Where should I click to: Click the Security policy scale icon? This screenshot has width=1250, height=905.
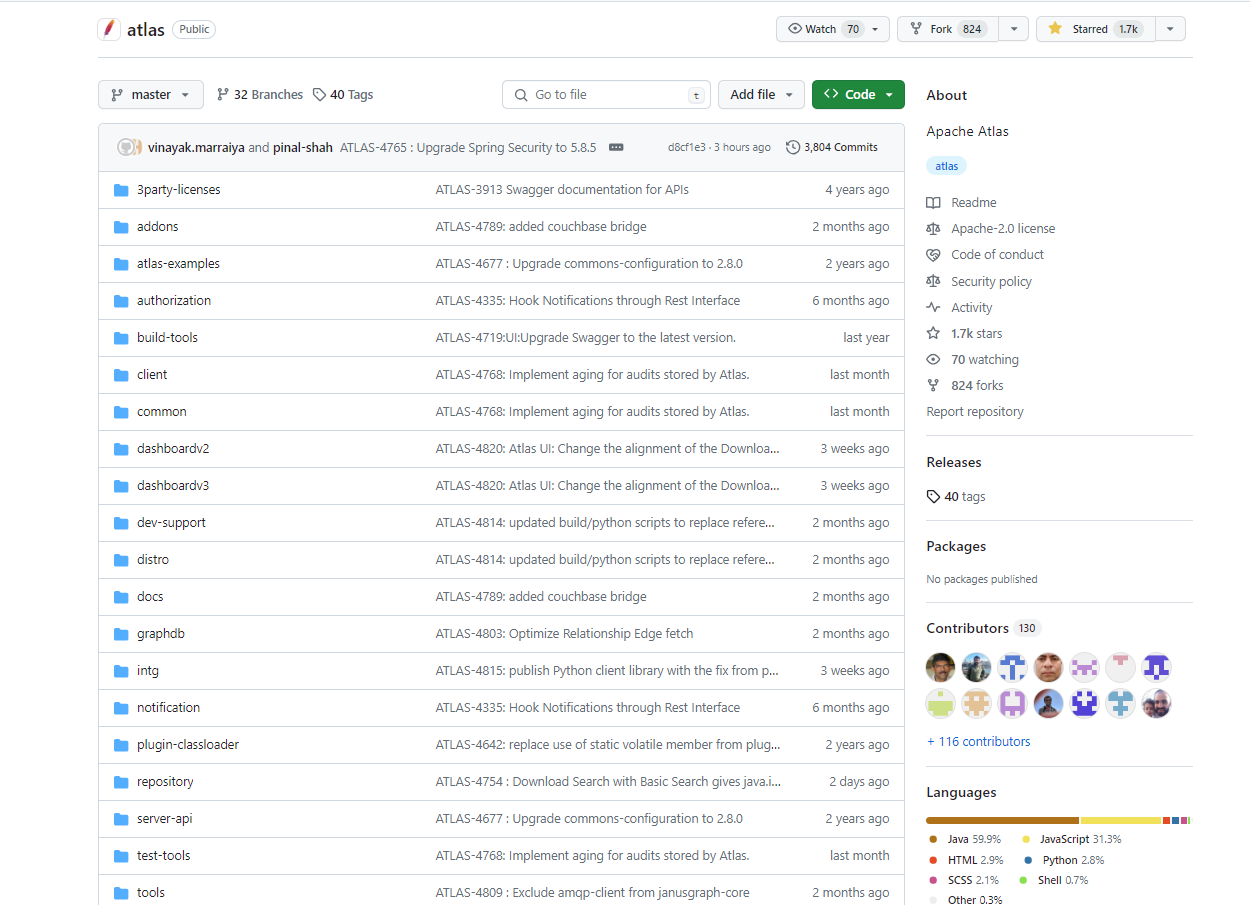[x=933, y=281]
